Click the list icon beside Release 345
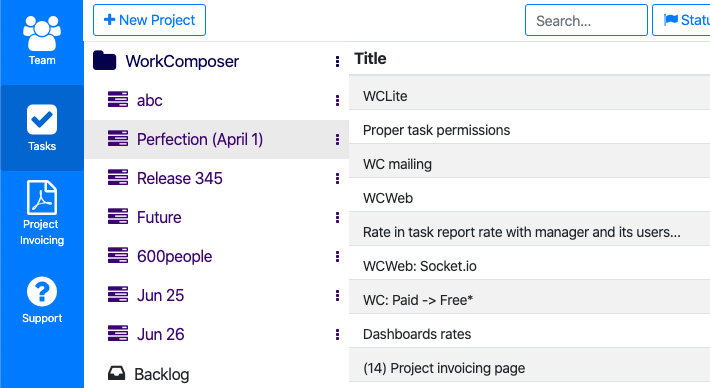710x388 pixels. 118,177
